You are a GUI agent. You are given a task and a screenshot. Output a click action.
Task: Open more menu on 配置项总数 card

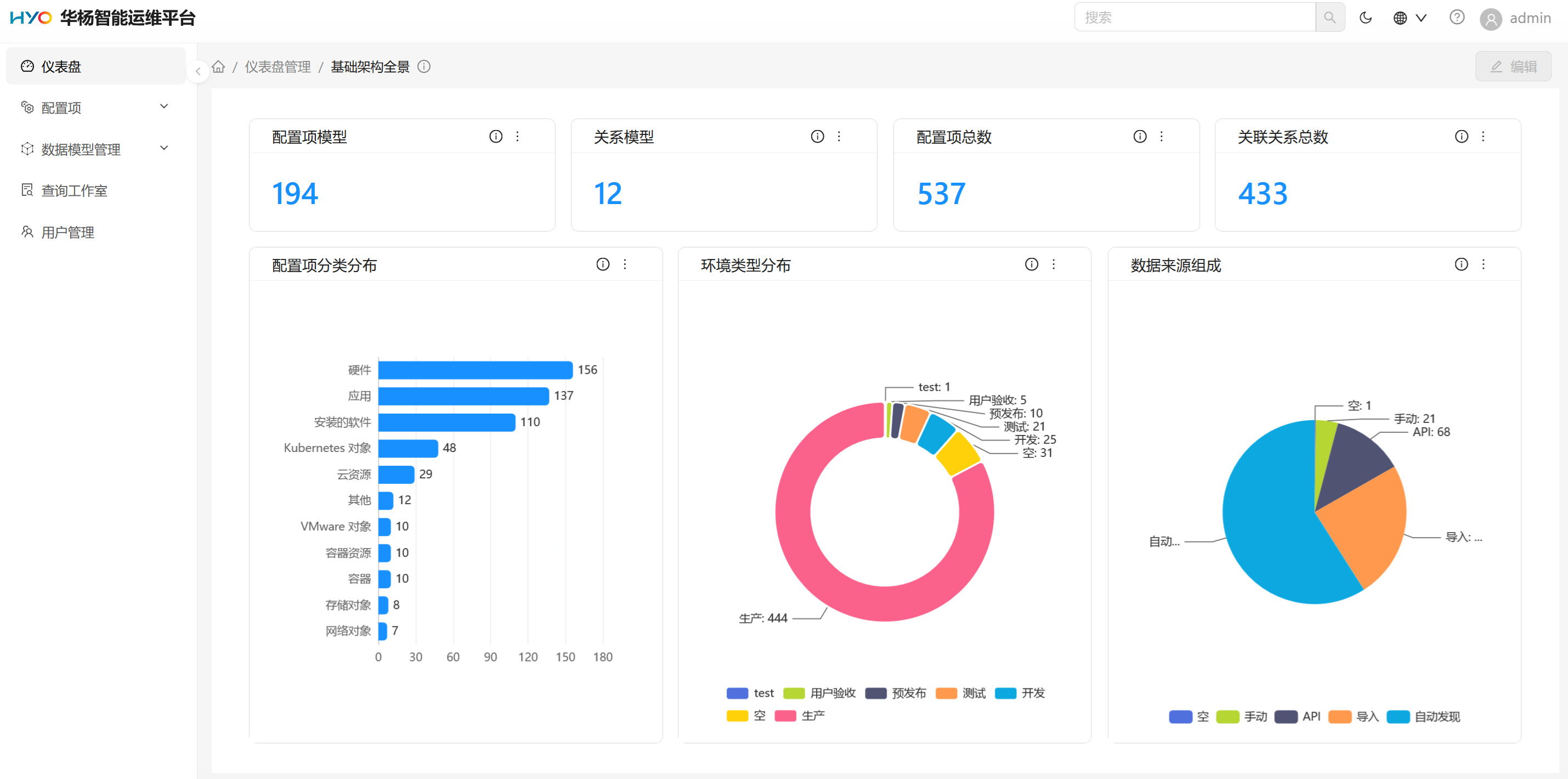(x=1162, y=137)
